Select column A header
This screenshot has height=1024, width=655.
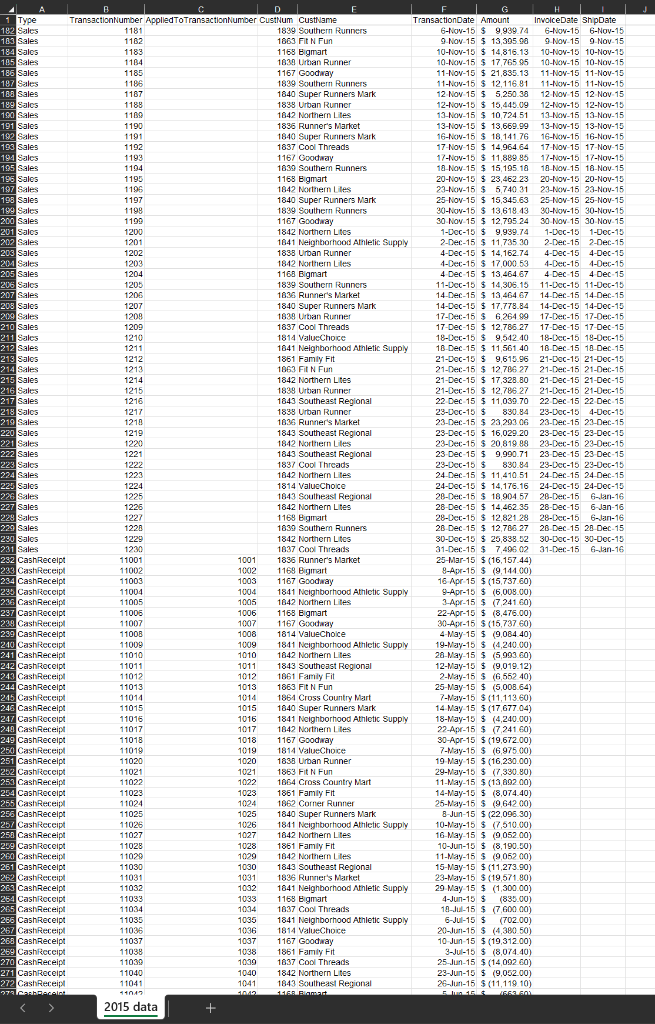click(42, 9)
